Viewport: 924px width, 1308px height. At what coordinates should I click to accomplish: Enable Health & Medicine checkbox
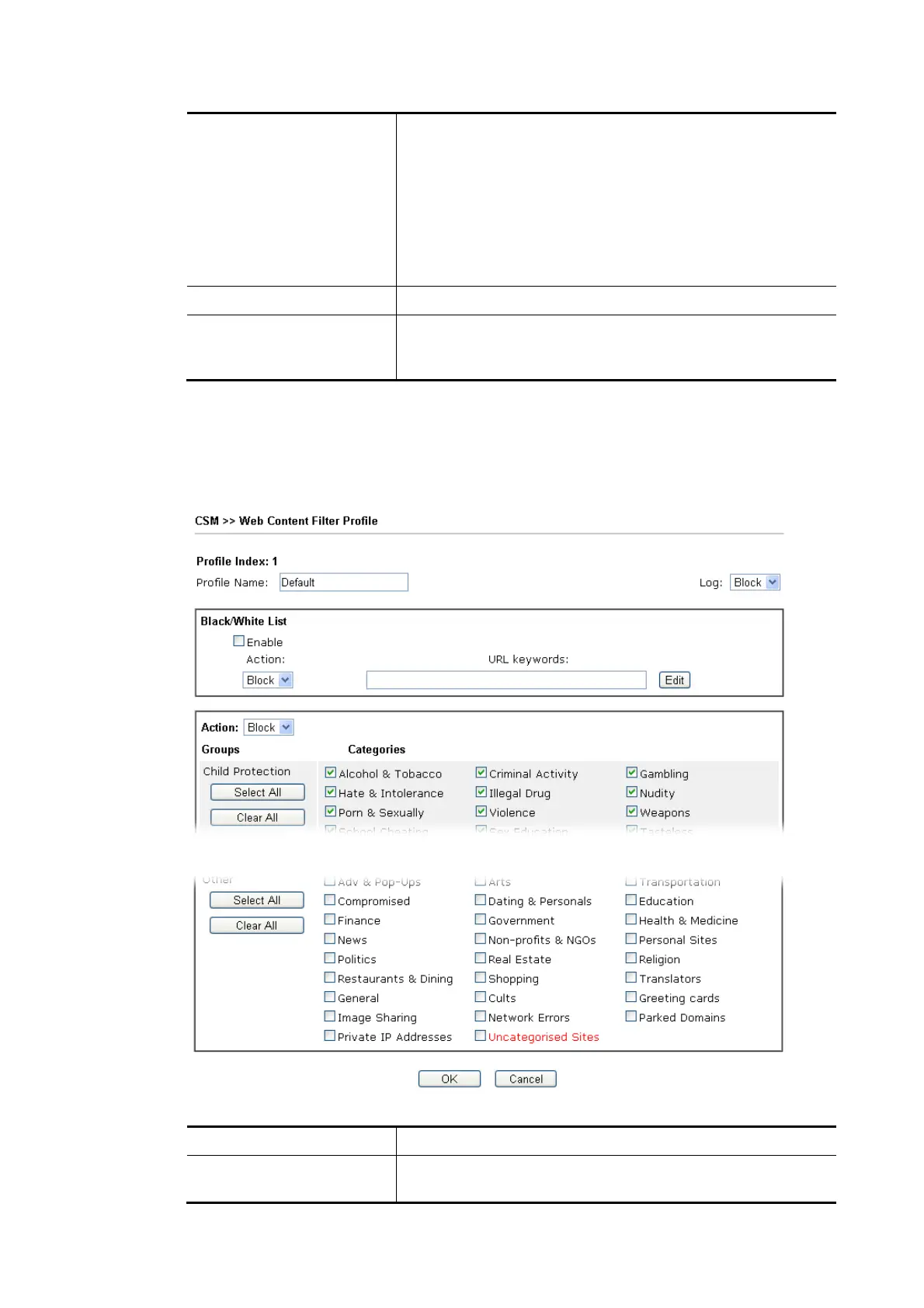[x=631, y=920]
